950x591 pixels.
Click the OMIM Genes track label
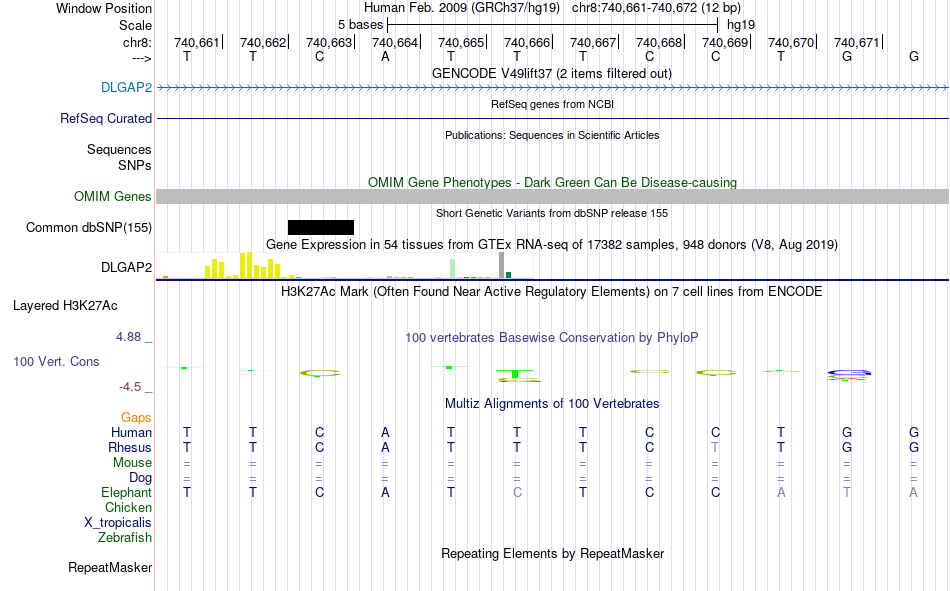(113, 196)
